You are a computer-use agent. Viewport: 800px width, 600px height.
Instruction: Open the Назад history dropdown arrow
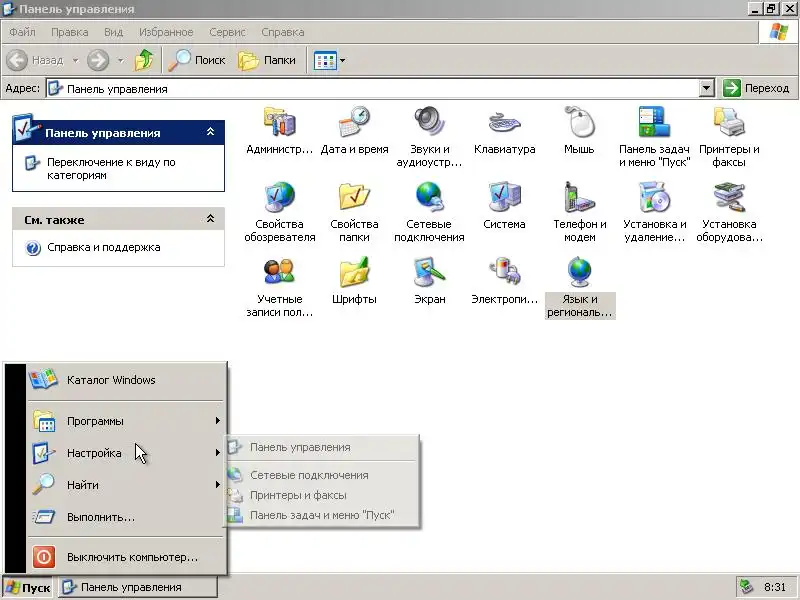(x=76, y=60)
